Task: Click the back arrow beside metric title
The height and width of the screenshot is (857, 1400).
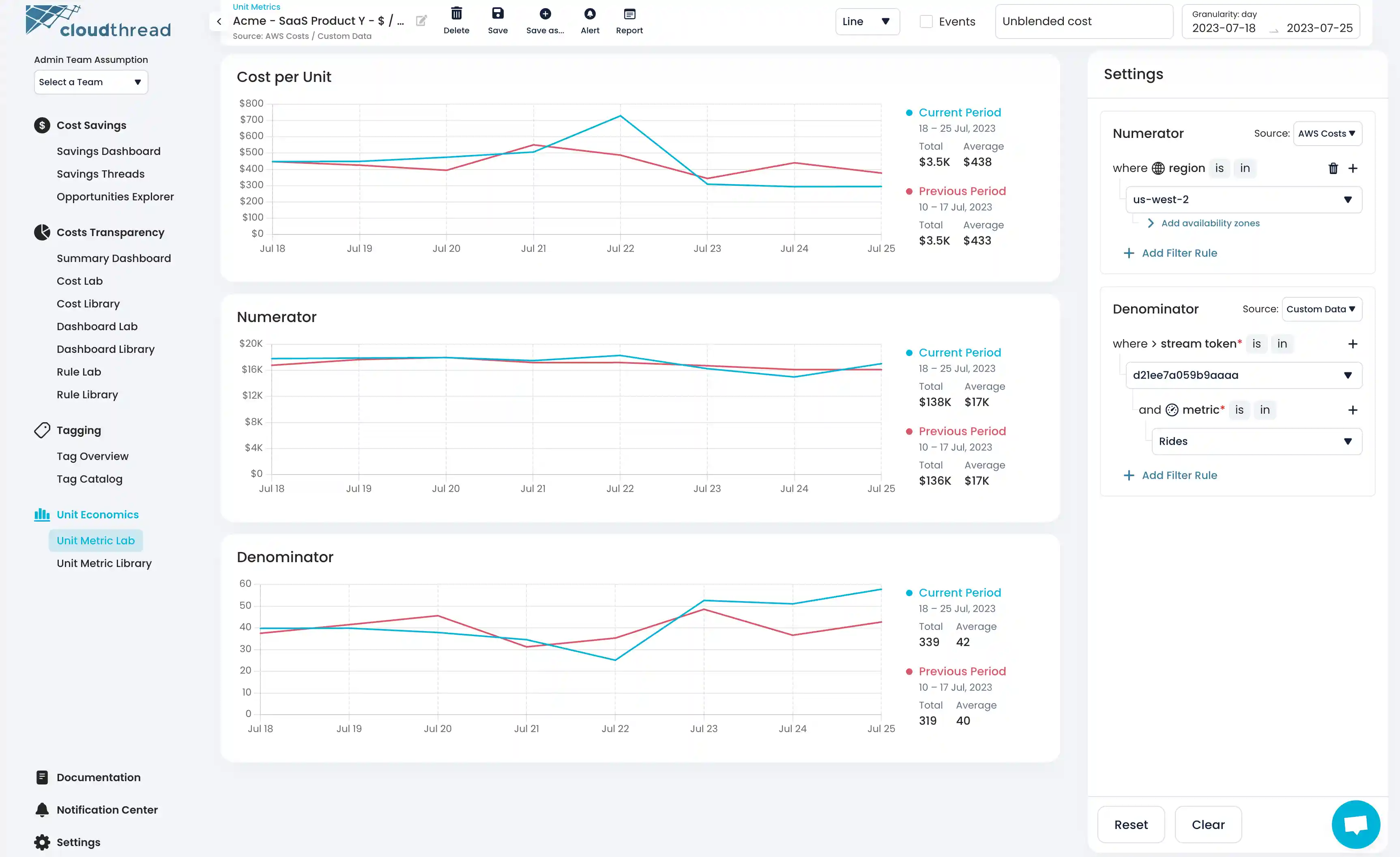Action: (x=219, y=21)
